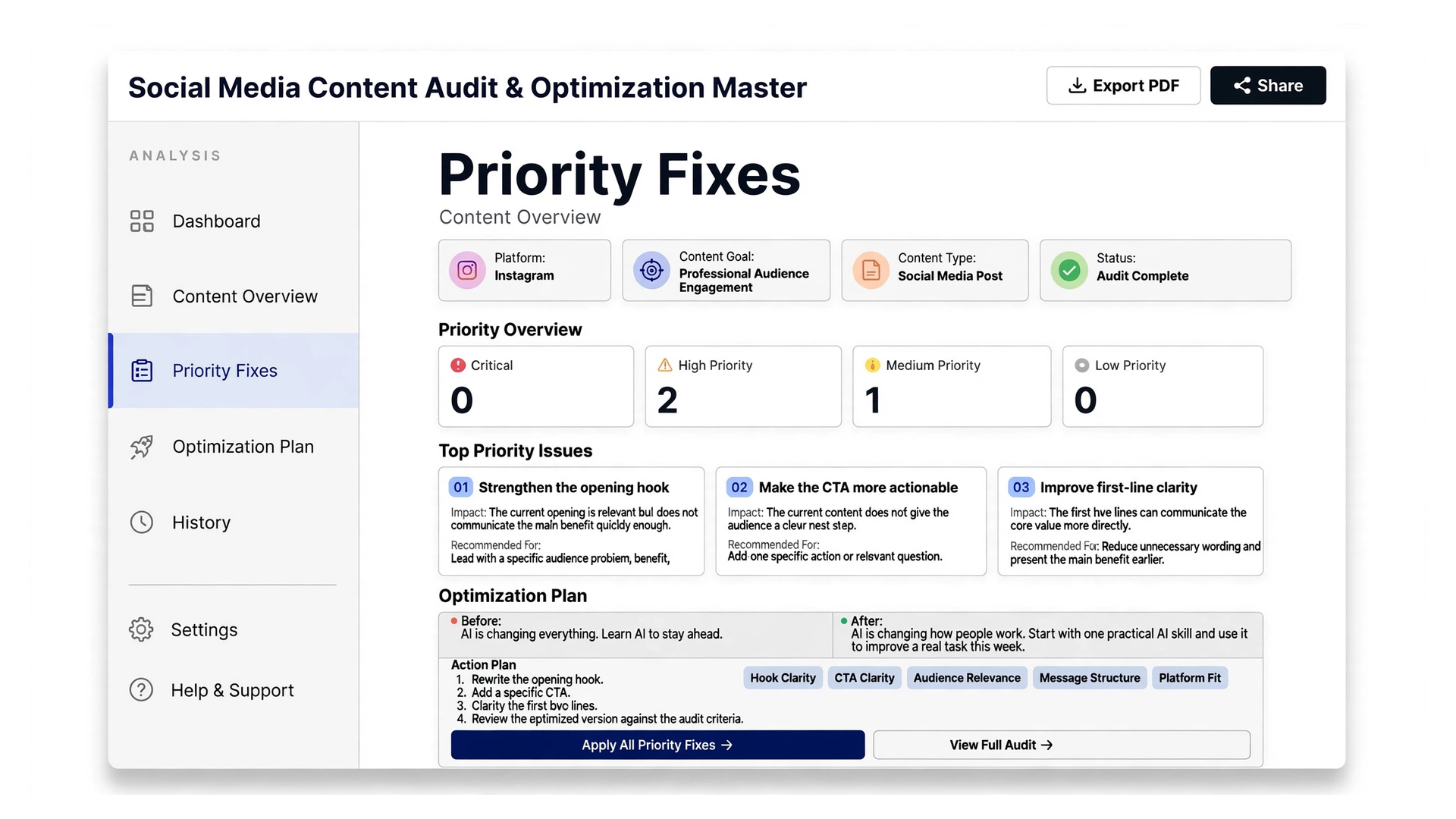The height and width of the screenshot is (819, 1456).
Task: Click the Critical count value 0
Action: (462, 400)
